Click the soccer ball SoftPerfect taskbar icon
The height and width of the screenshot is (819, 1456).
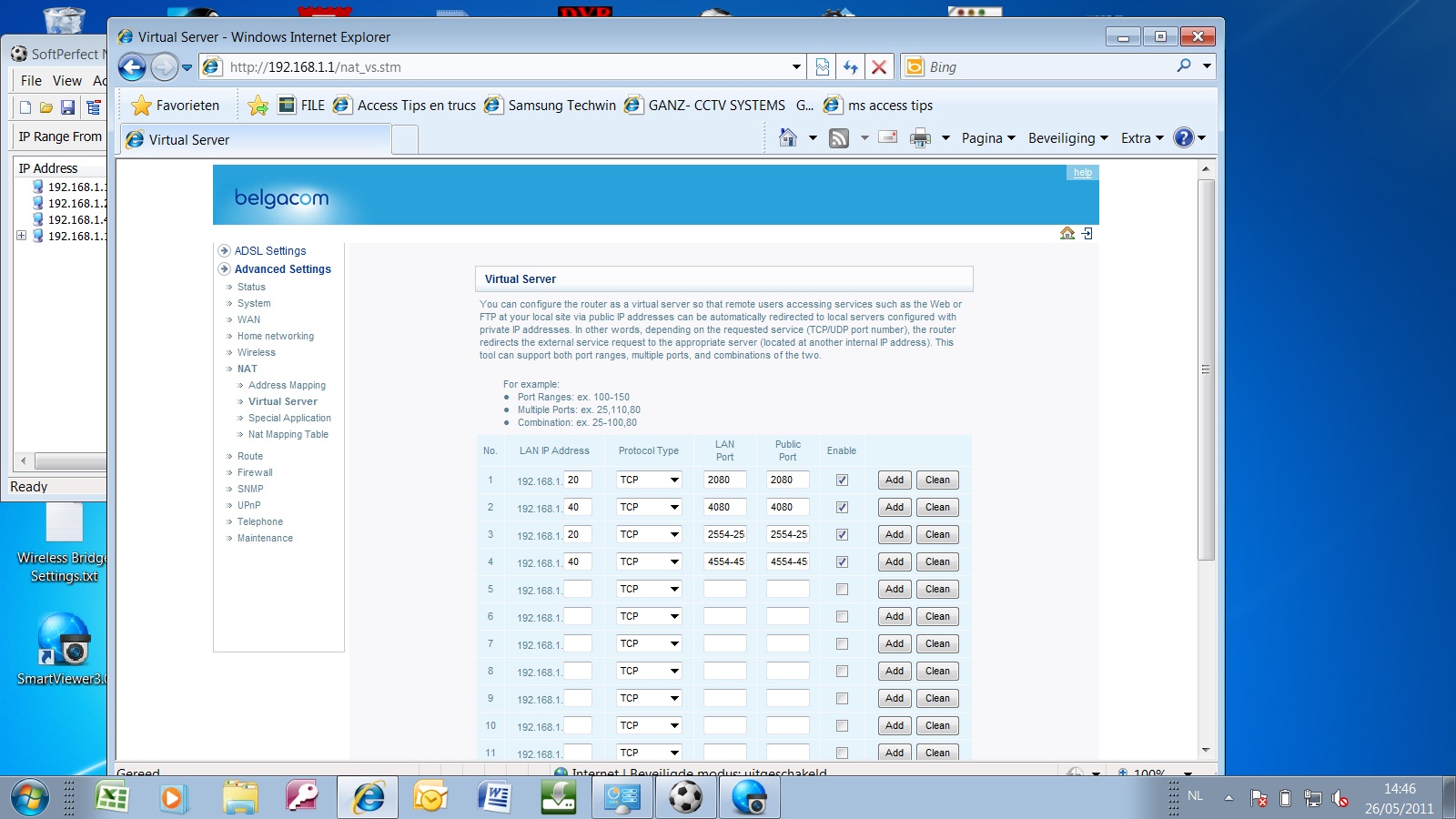(685, 798)
